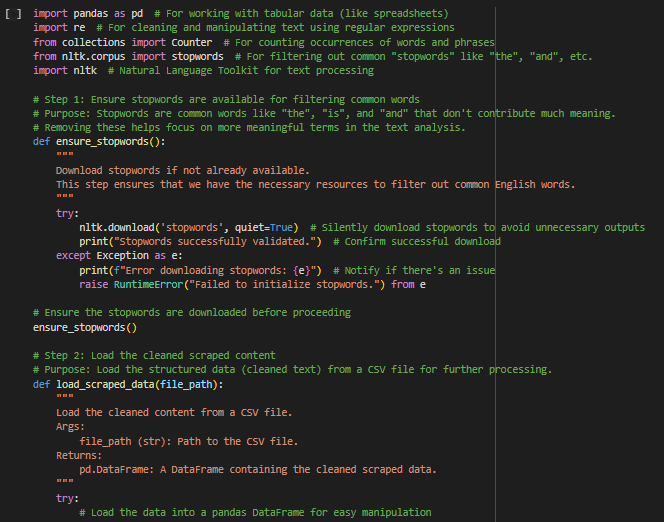The width and height of the screenshot is (664, 522).
Task: Click the '# Silently download stopwords' comment
Action: (x=478, y=227)
